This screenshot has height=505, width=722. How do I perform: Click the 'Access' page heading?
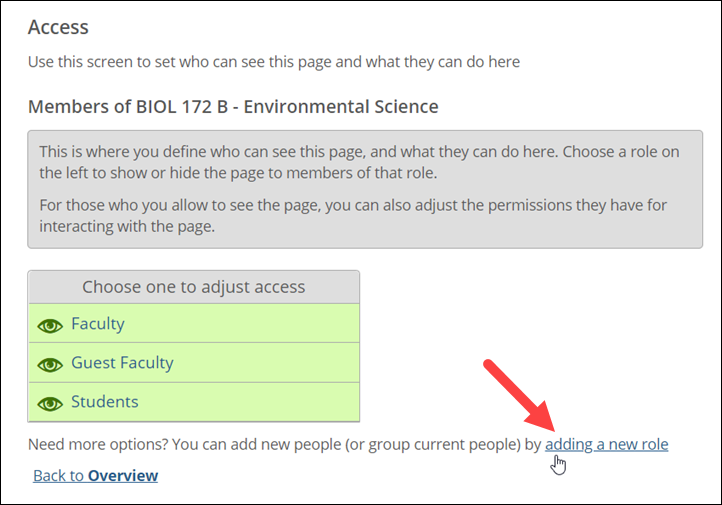(x=58, y=27)
